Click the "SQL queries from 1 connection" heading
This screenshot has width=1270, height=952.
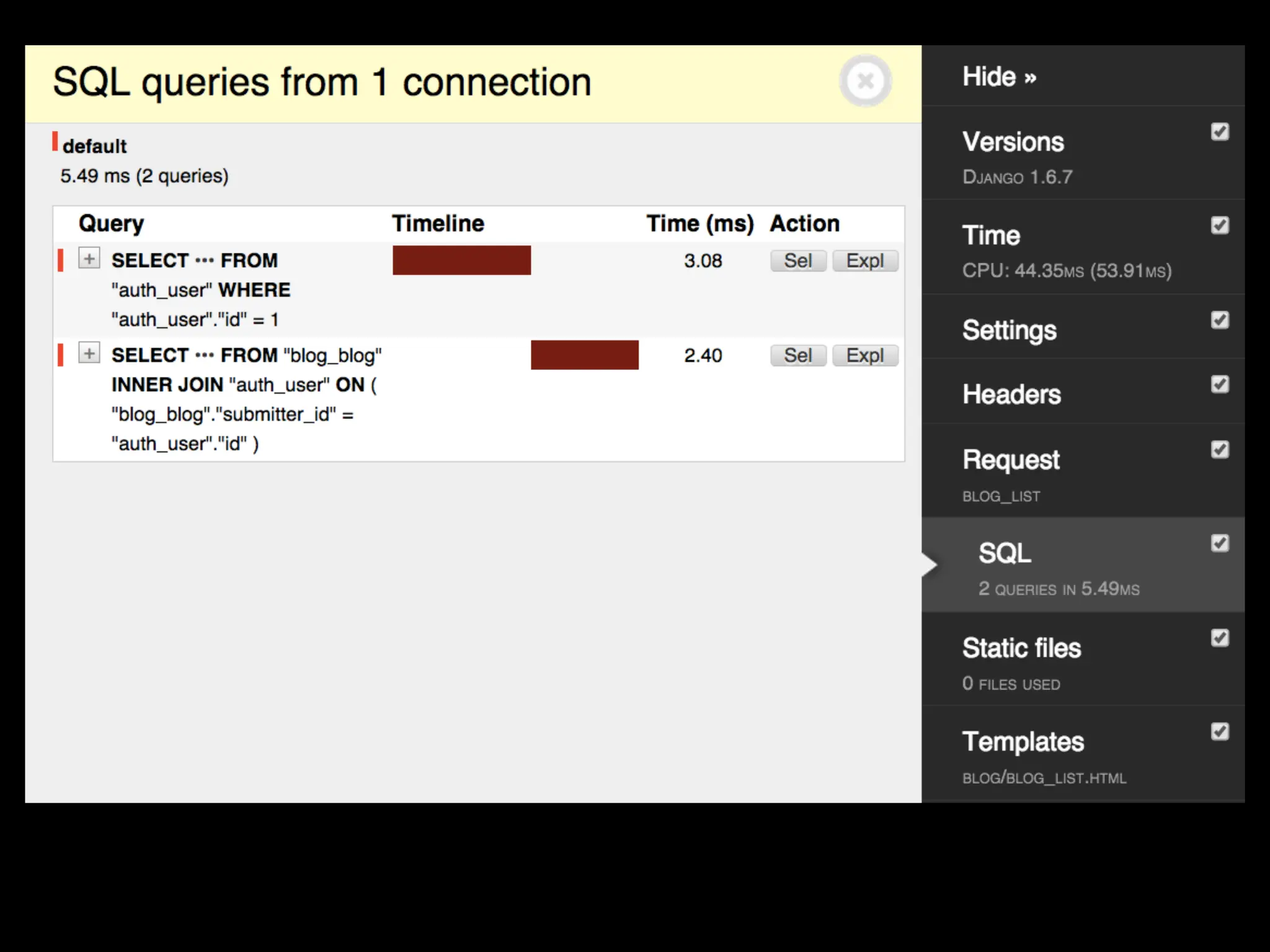tap(322, 82)
